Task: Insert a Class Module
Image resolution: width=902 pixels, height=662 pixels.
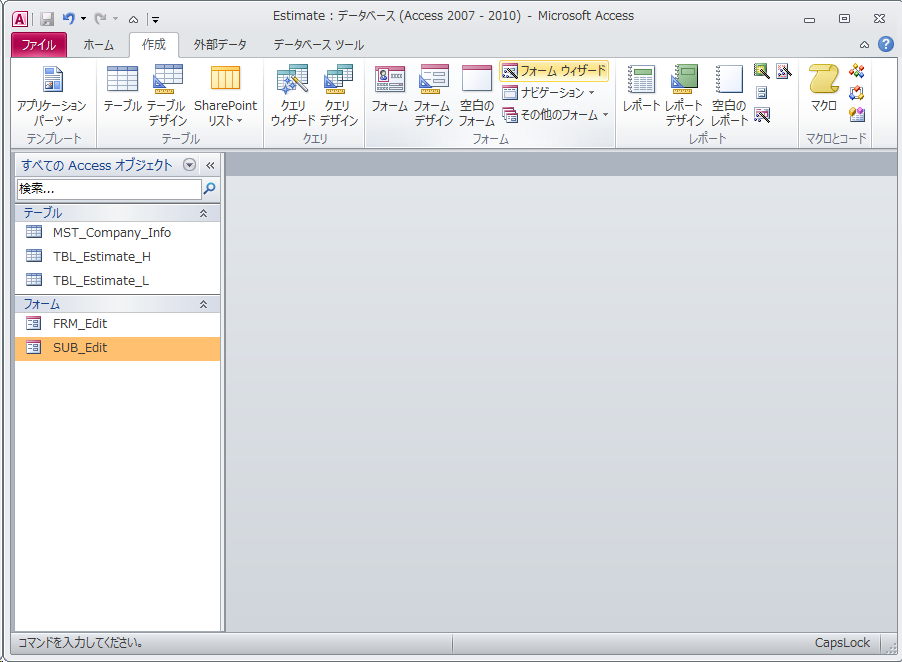Action: [x=857, y=93]
